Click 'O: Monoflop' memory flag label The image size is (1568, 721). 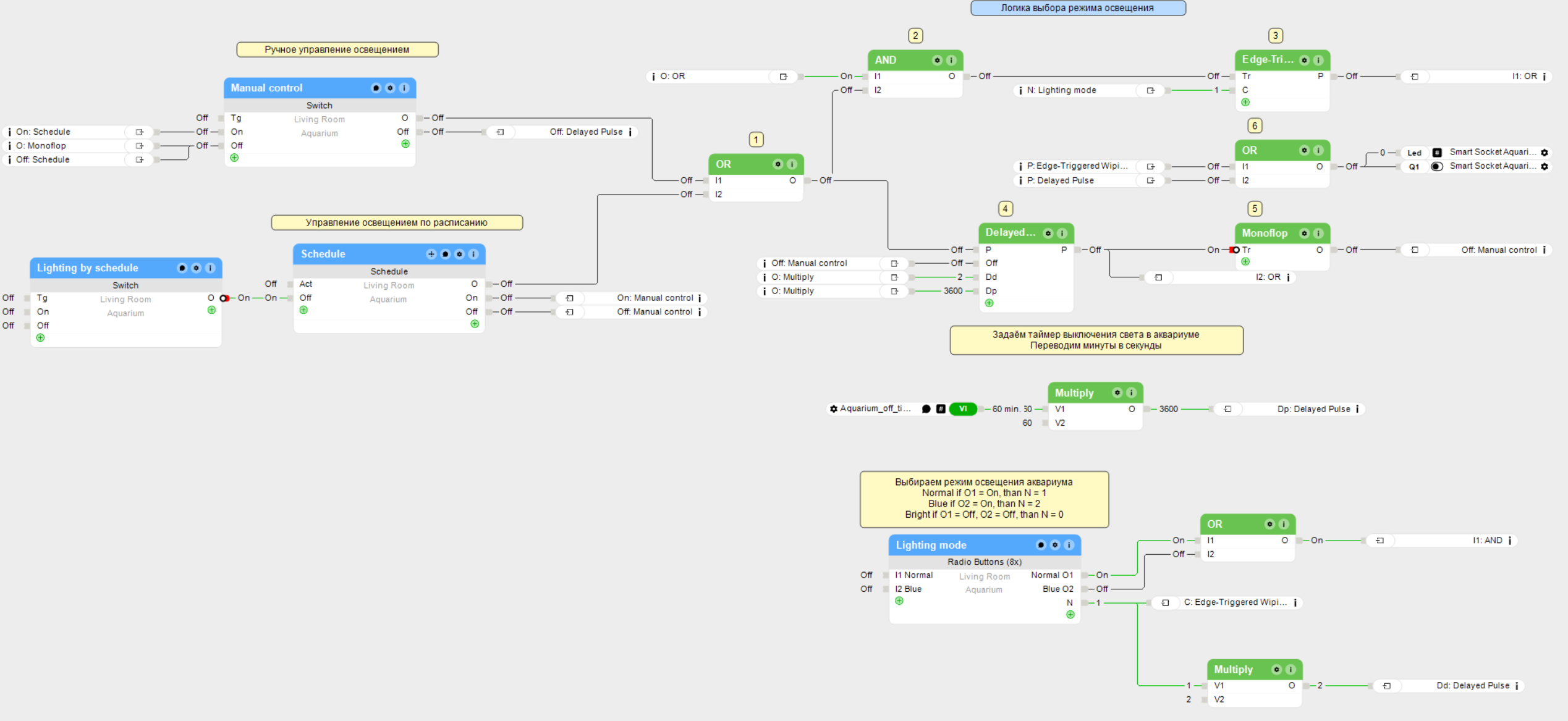(x=41, y=146)
